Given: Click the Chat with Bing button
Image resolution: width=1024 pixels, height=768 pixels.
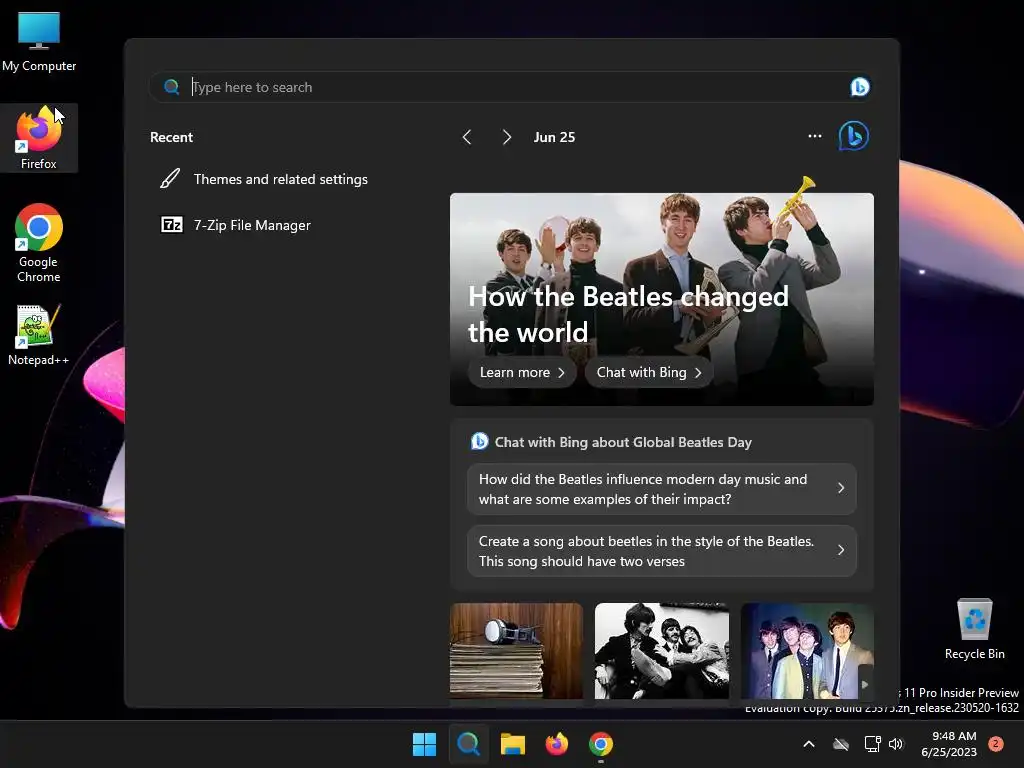Looking at the screenshot, I should (x=648, y=372).
